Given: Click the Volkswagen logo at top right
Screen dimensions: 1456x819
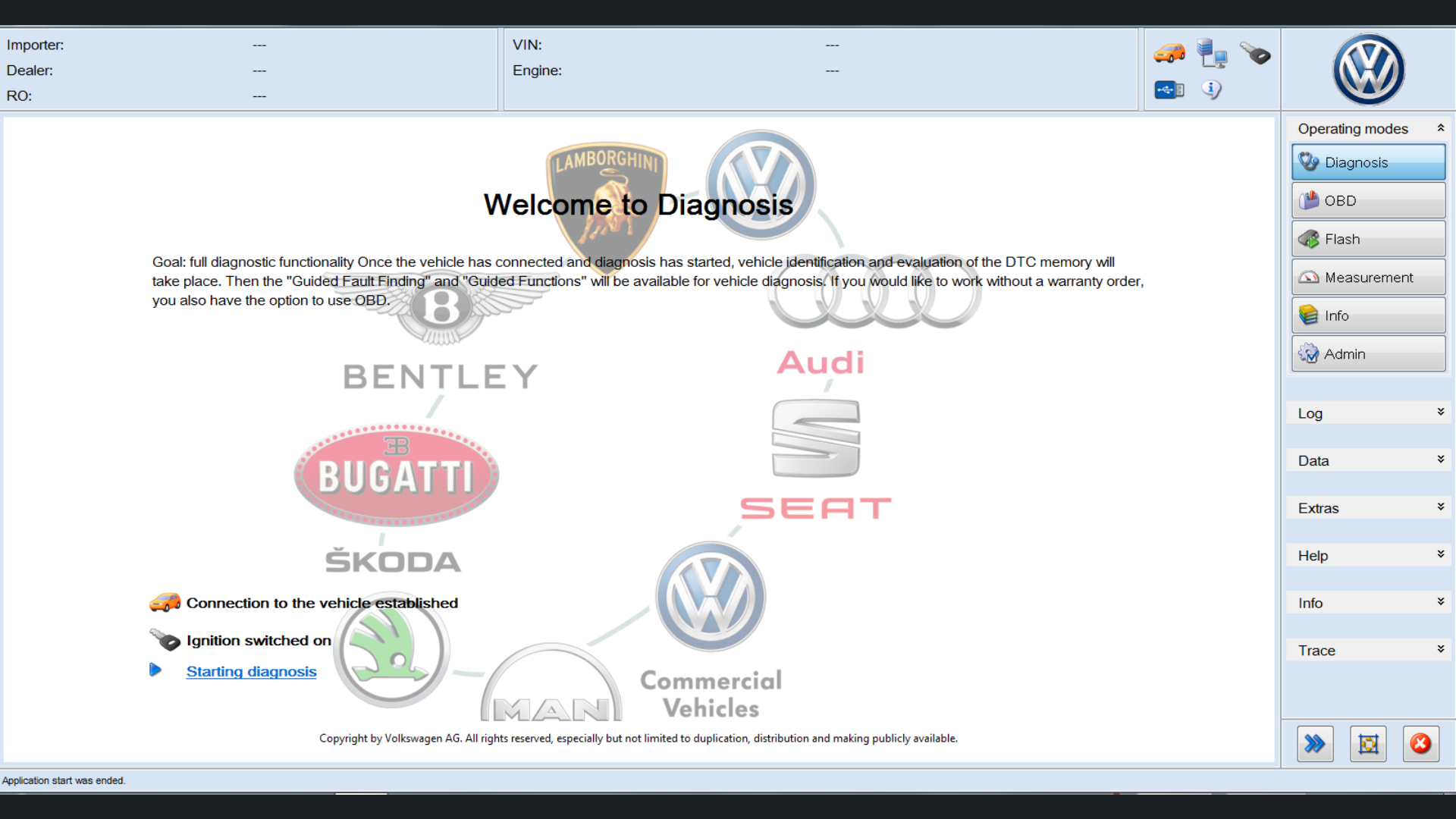Looking at the screenshot, I should pos(1369,70).
